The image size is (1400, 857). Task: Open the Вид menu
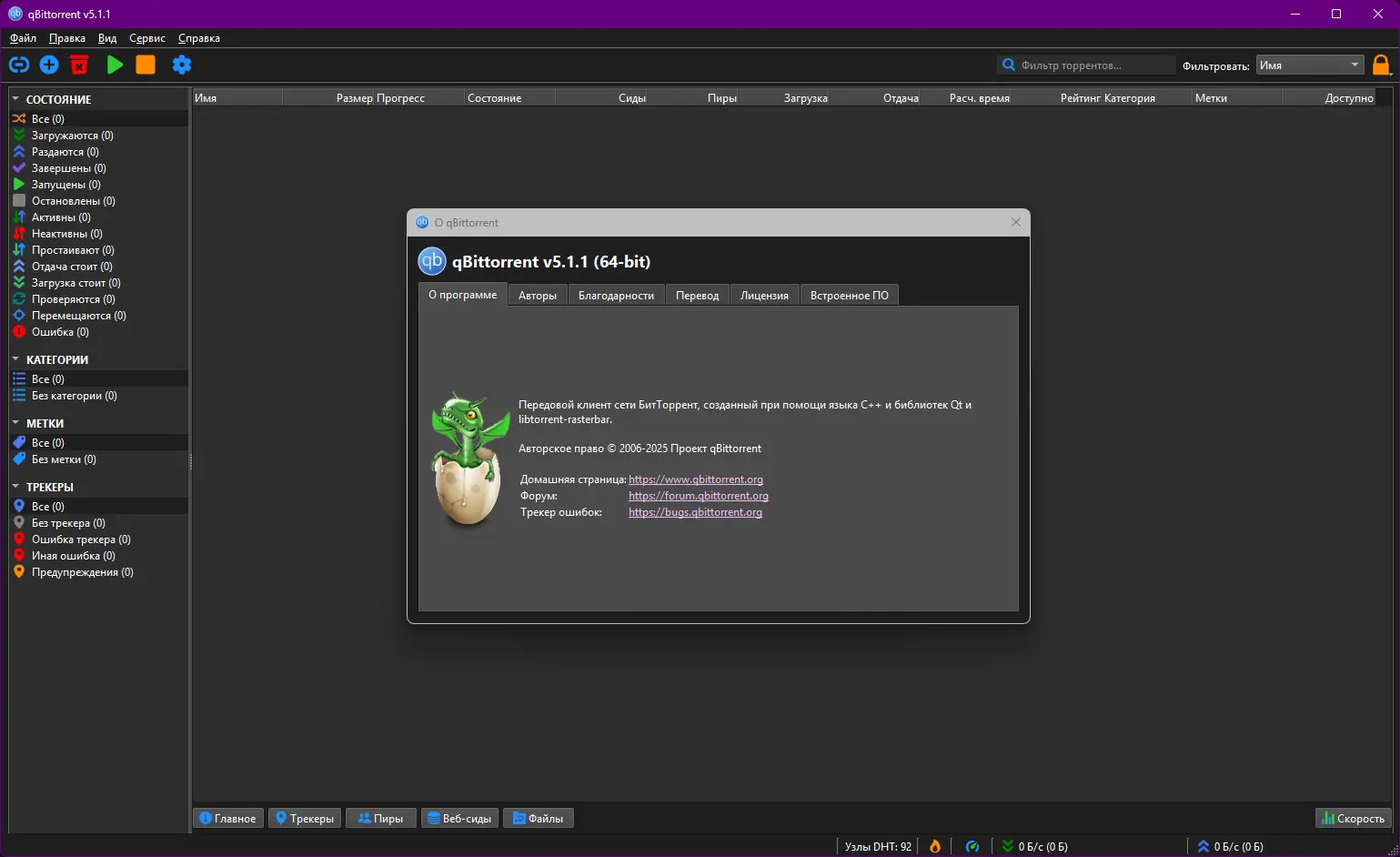point(107,38)
